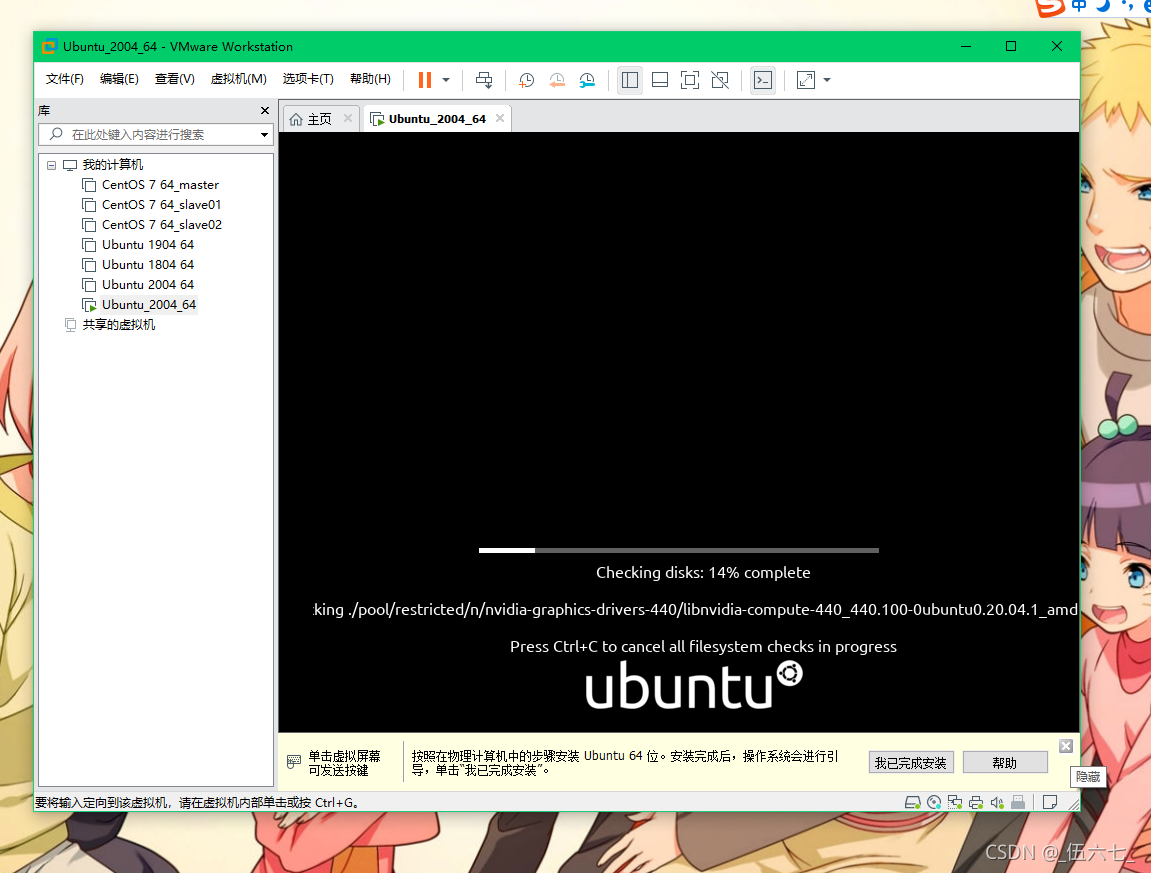1151x873 pixels.
Task: Open the 编辑(E) menu
Action: 119,79
